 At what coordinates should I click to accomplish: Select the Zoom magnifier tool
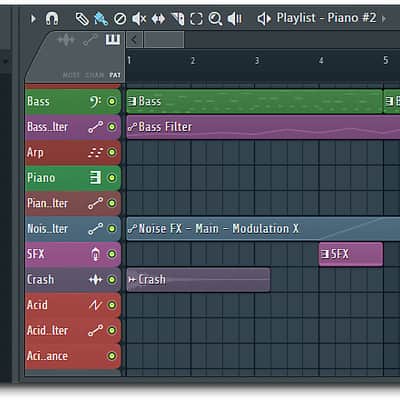[x=215, y=19]
